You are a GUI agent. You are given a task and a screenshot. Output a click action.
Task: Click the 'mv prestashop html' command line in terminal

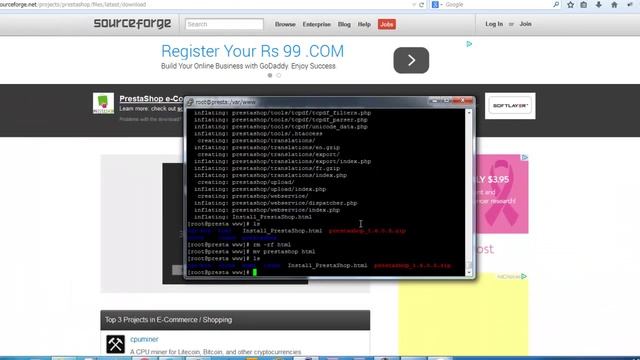(251, 251)
